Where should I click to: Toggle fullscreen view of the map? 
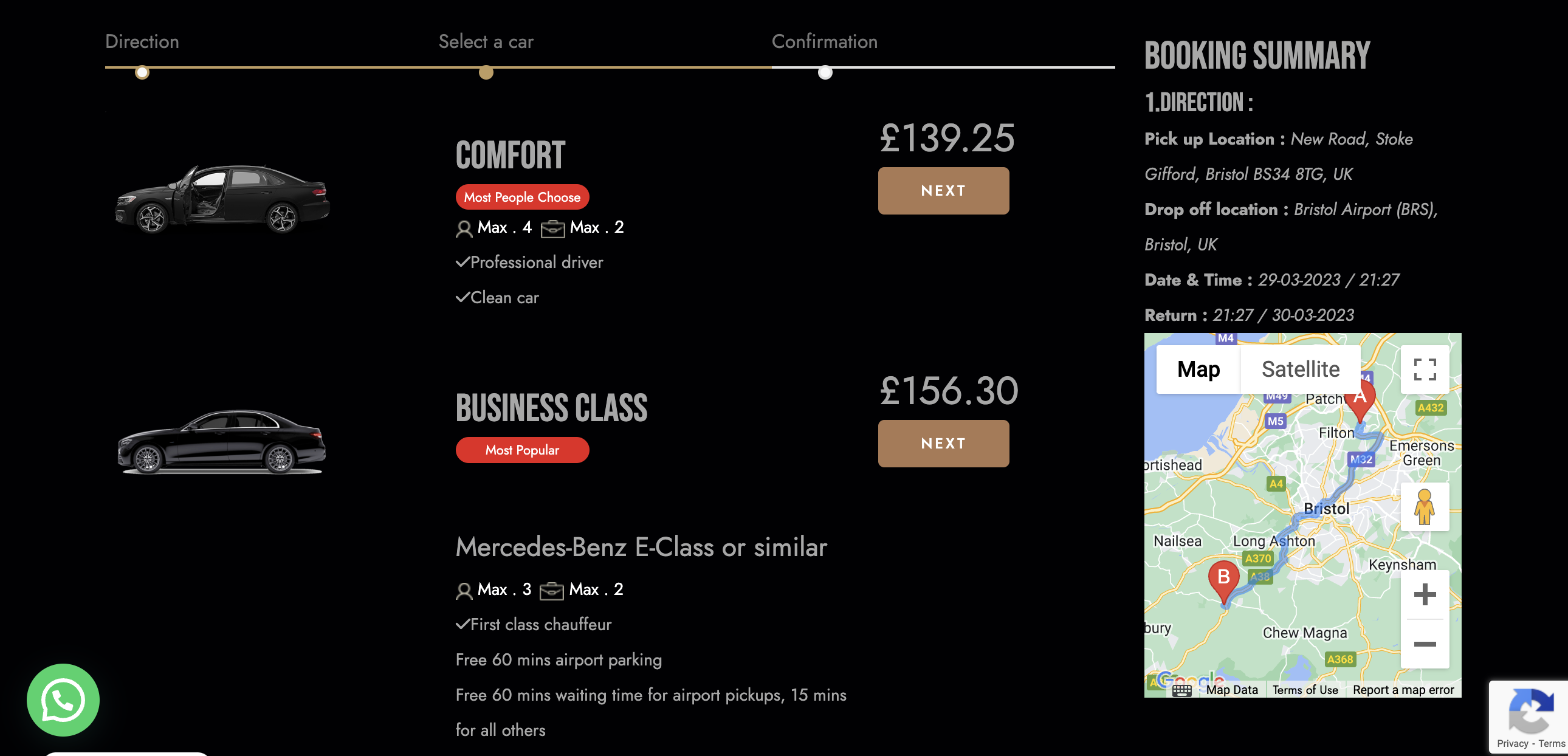[x=1425, y=369]
